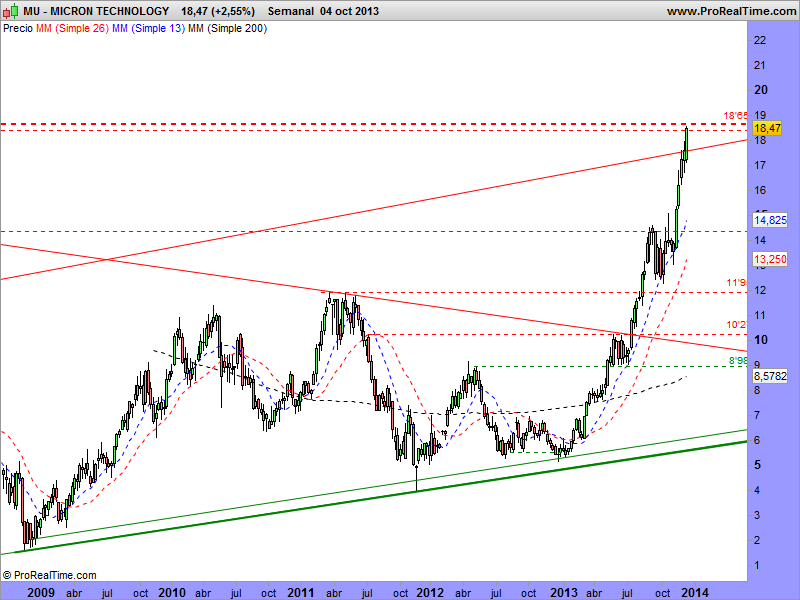The height and width of the screenshot is (600, 800).
Task: Click price axis value 22
Action: tap(760, 40)
